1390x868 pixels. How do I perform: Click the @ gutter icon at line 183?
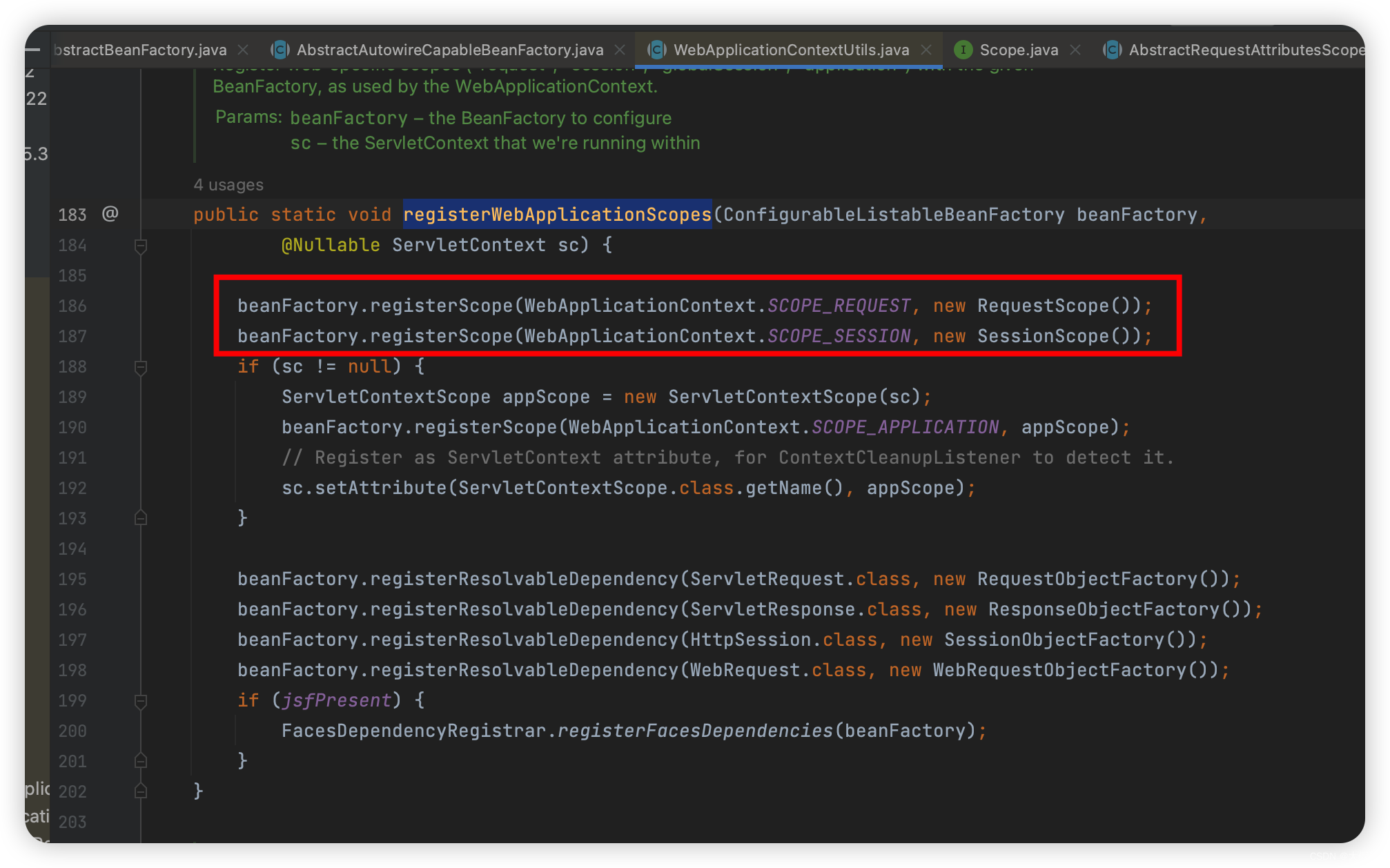click(110, 214)
